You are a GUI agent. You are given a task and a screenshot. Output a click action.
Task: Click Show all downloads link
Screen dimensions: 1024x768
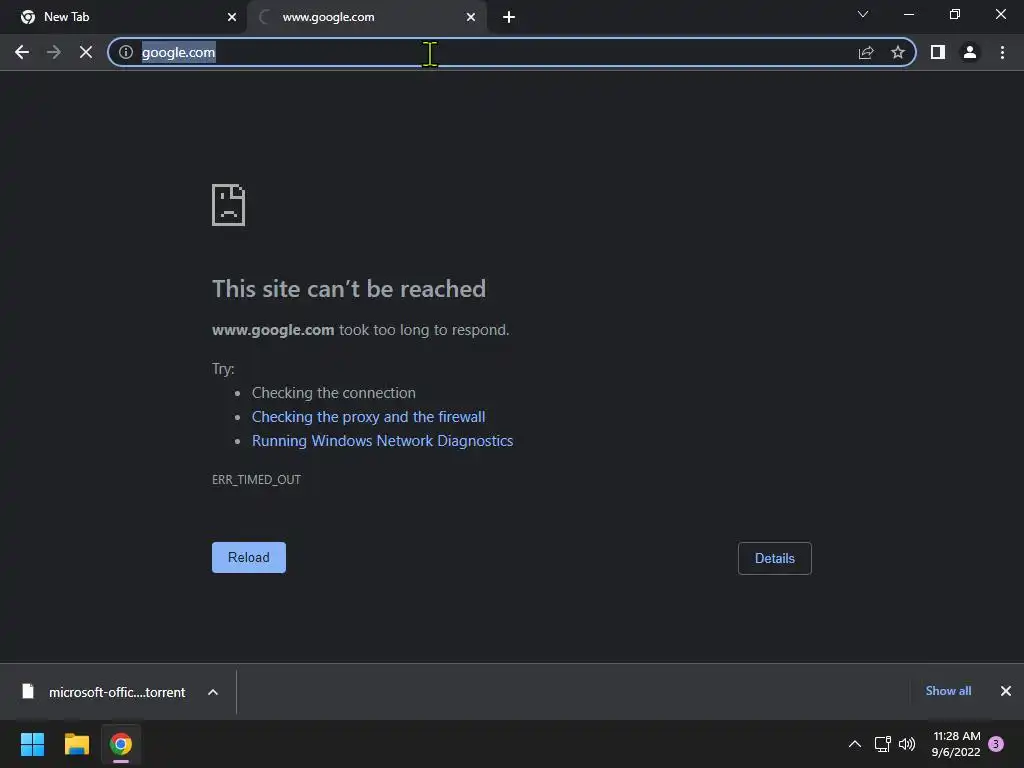[x=948, y=691]
